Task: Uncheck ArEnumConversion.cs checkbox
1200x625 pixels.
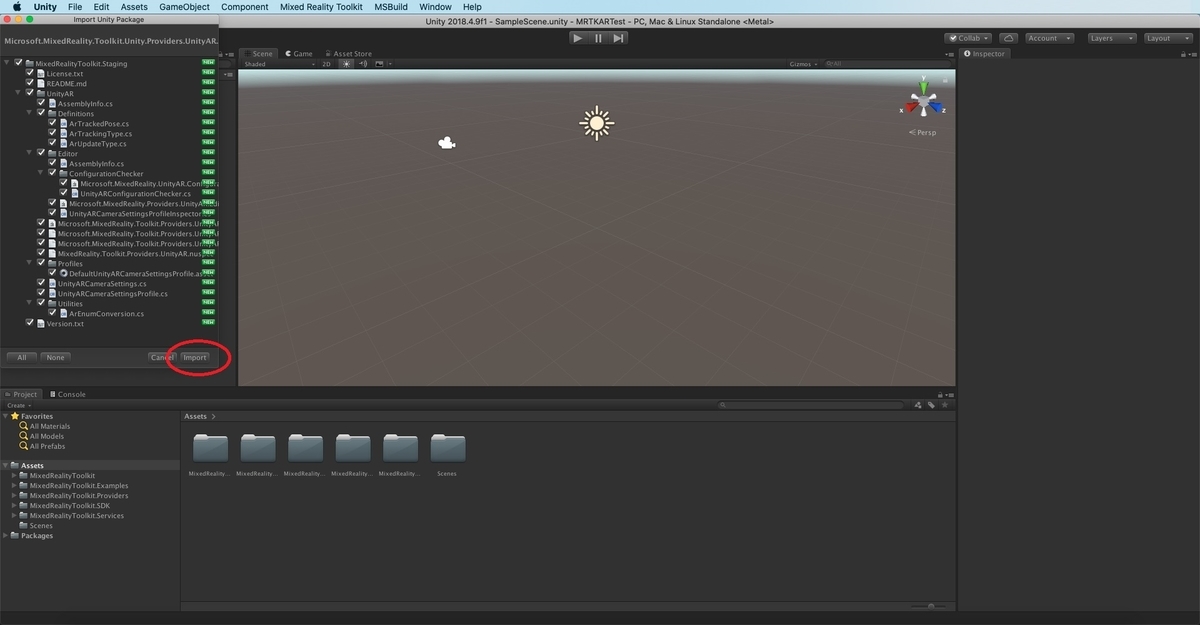Action: [x=52, y=313]
